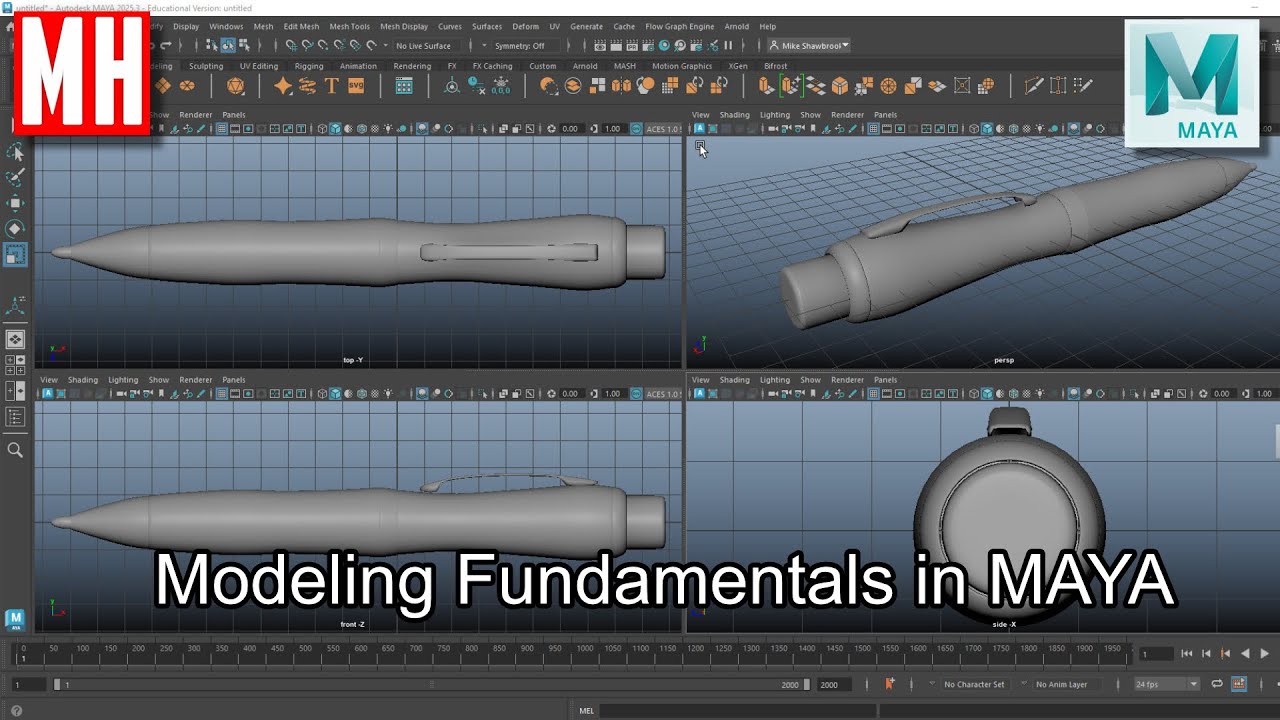Open the ACES view transform dropdown in top panel
Image resolution: width=1280 pixels, height=720 pixels.
663,129
